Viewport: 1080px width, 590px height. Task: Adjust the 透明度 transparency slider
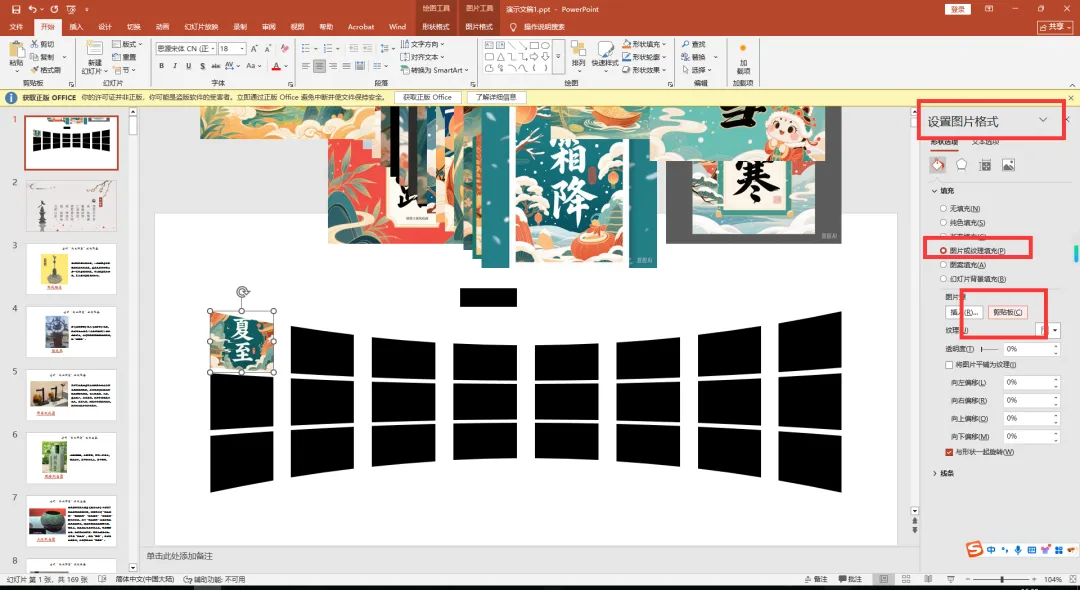click(x=989, y=349)
